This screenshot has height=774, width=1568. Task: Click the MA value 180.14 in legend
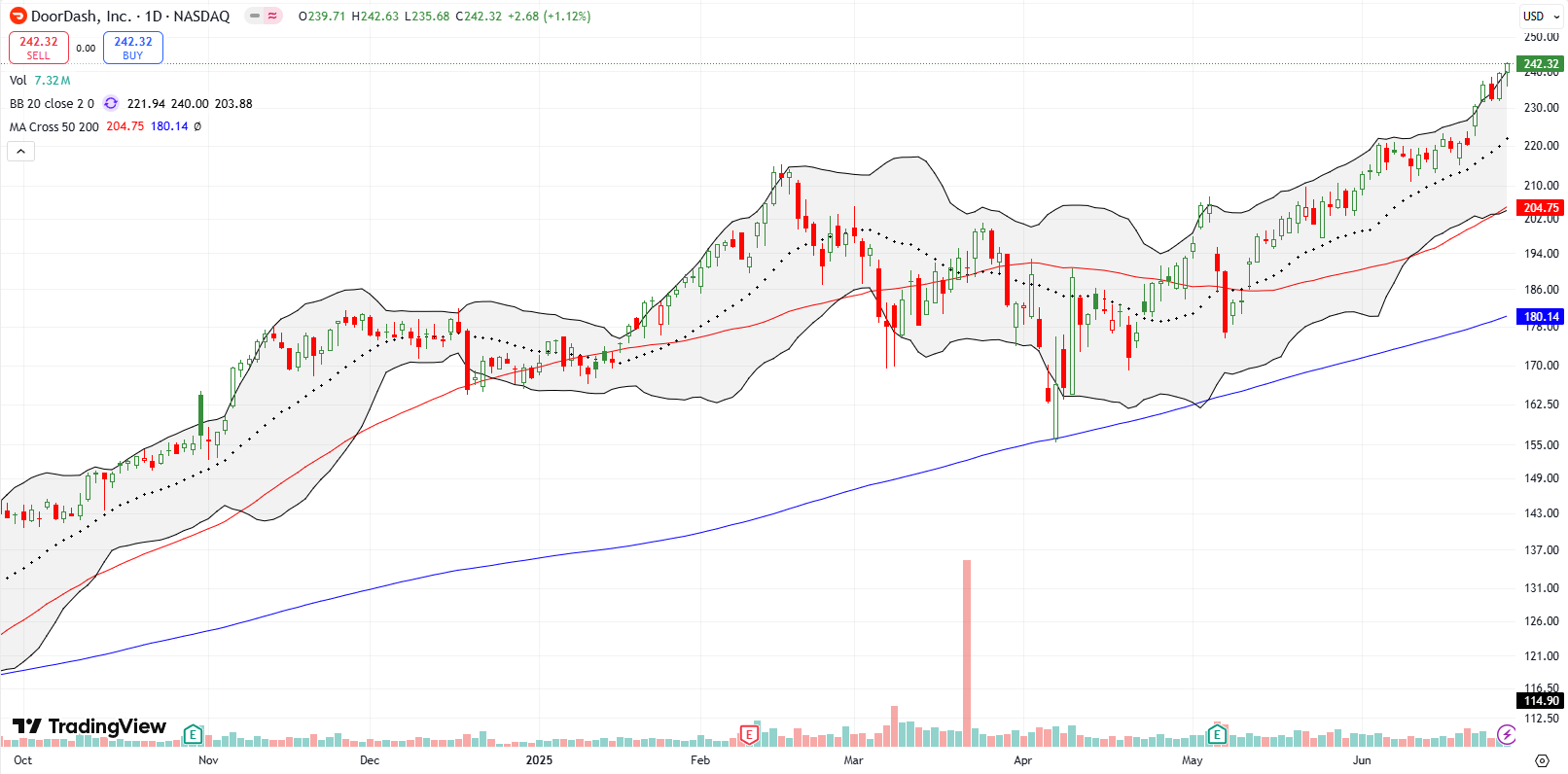(169, 126)
